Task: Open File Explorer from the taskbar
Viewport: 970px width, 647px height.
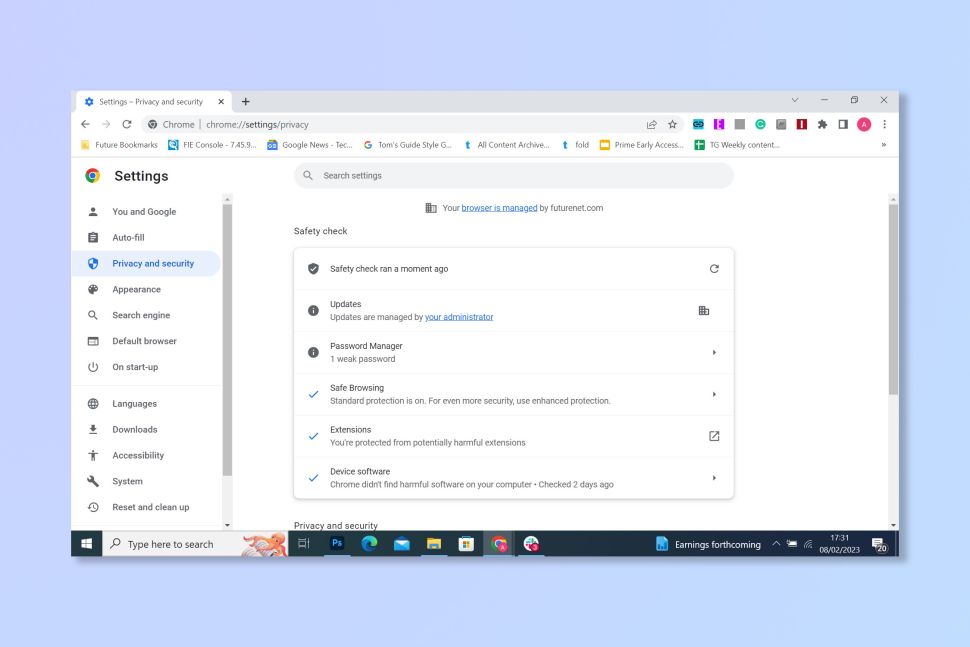Action: click(x=434, y=544)
